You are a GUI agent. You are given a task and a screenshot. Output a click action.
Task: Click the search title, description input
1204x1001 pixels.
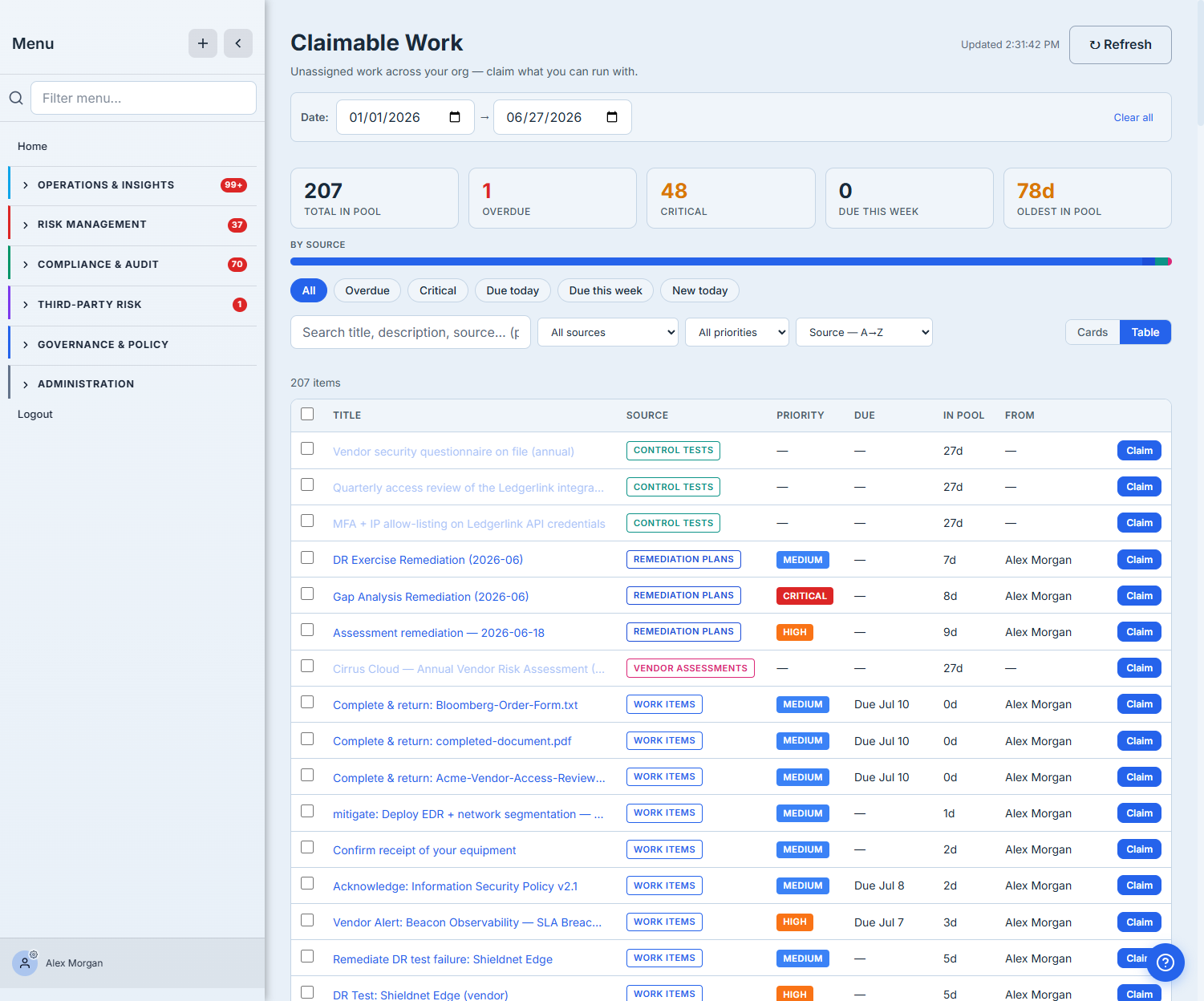[x=411, y=332]
